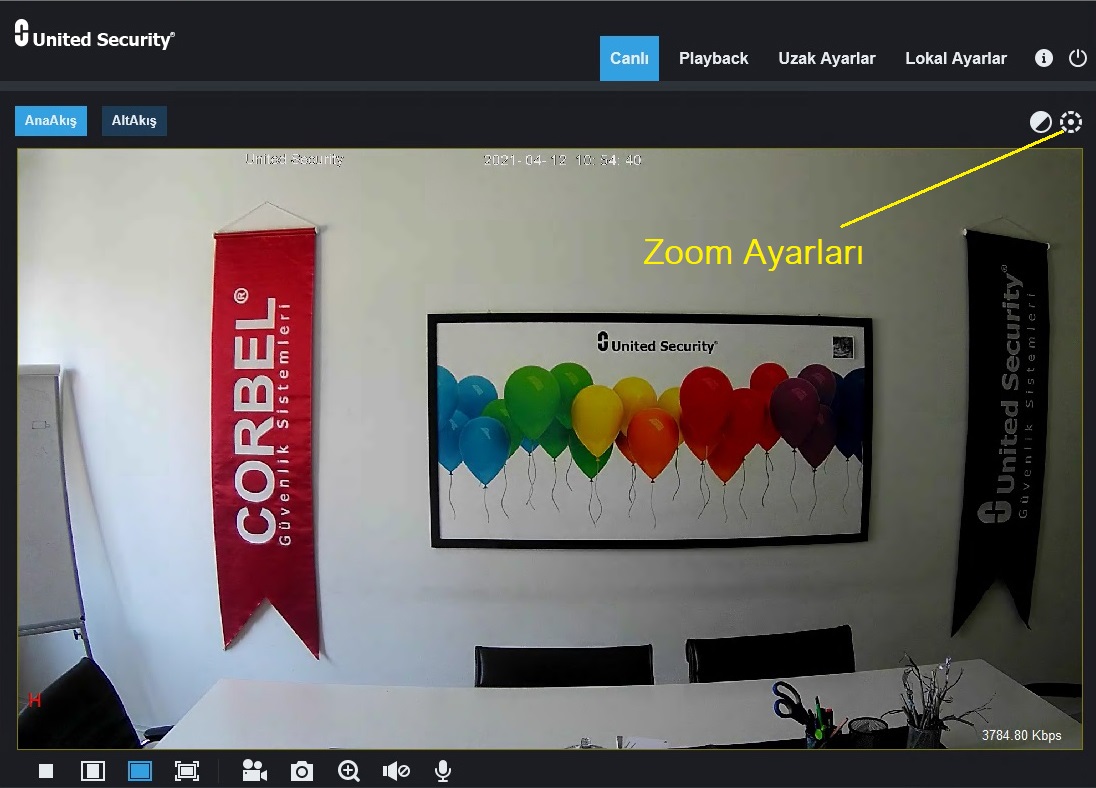Switch to the Canlı tab
The image size is (1096, 788).
coord(629,58)
